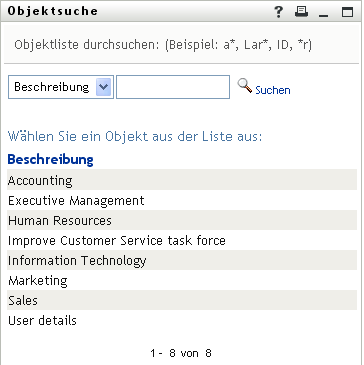Choose the Human Resources entry
Image resolution: width=364 pixels, height=365 pixels.
pos(182,221)
